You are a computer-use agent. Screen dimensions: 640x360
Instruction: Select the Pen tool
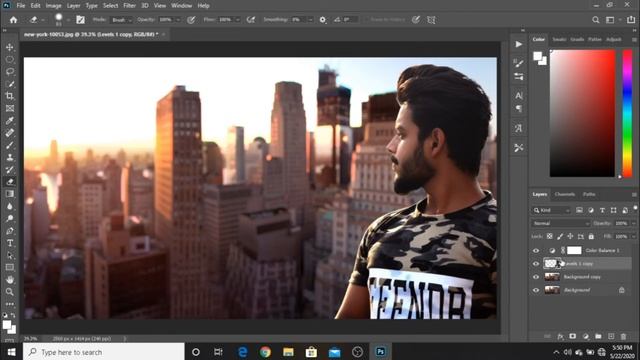(x=9, y=231)
